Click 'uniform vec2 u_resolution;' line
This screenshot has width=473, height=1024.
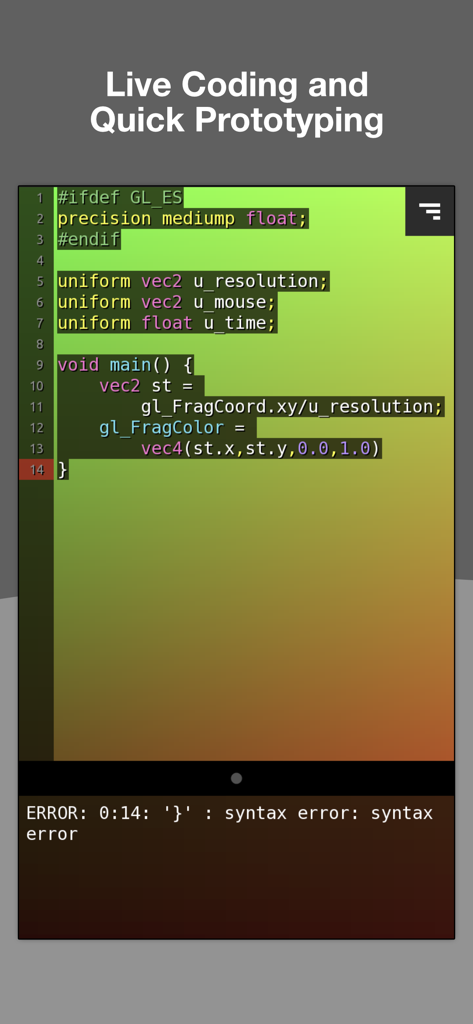(193, 281)
